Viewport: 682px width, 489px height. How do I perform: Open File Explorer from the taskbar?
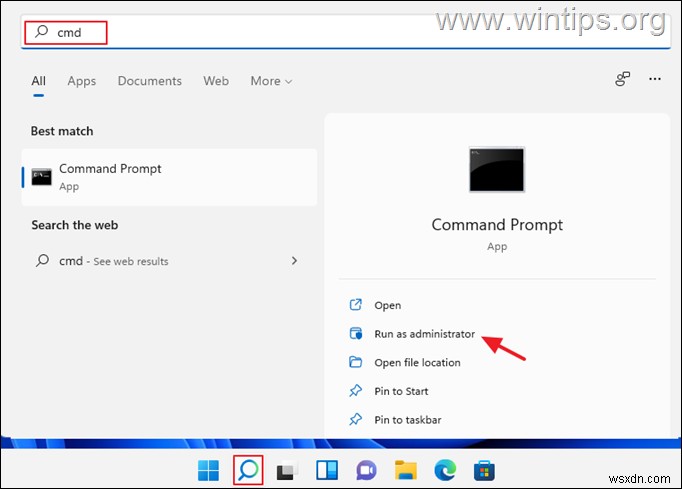coord(405,470)
